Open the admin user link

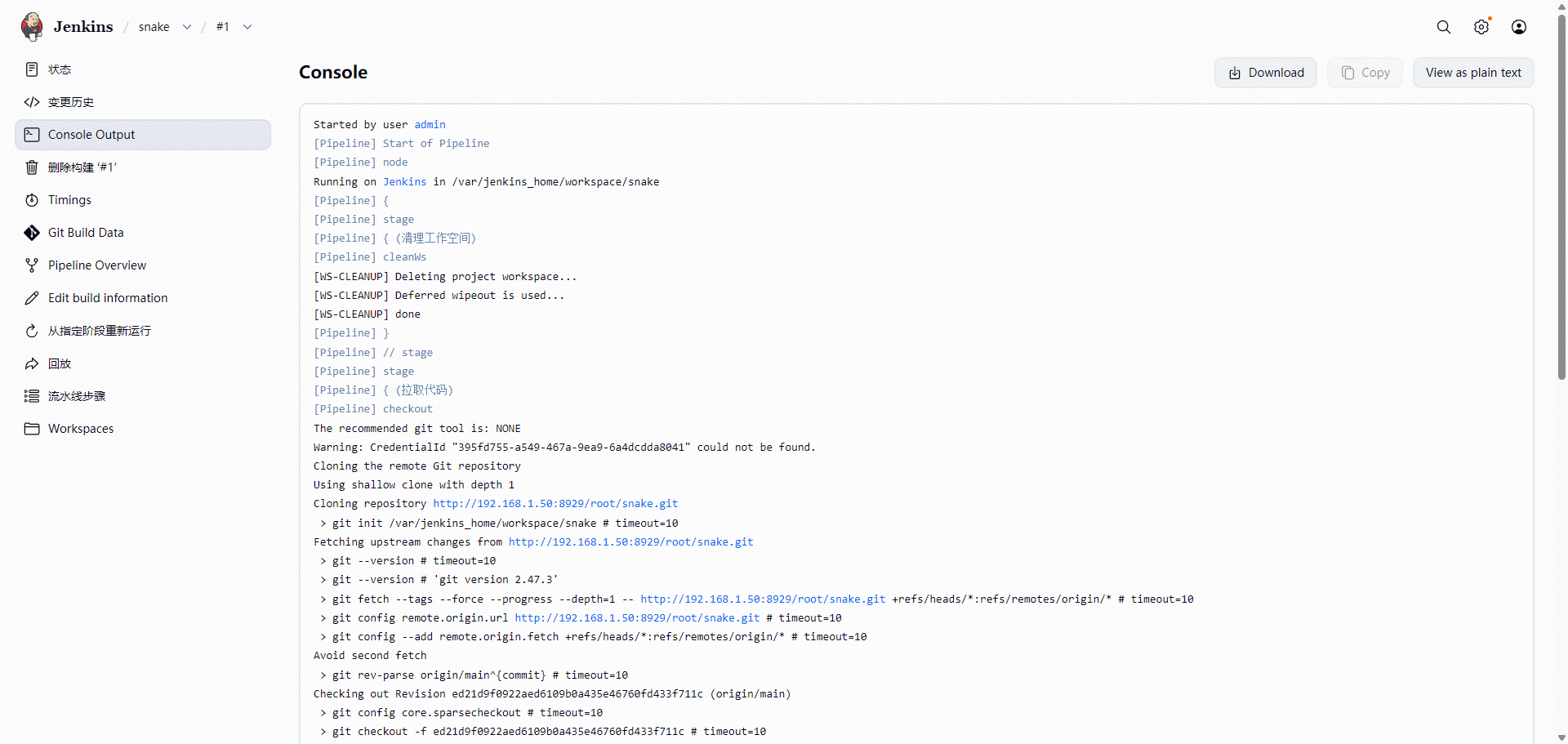point(430,125)
